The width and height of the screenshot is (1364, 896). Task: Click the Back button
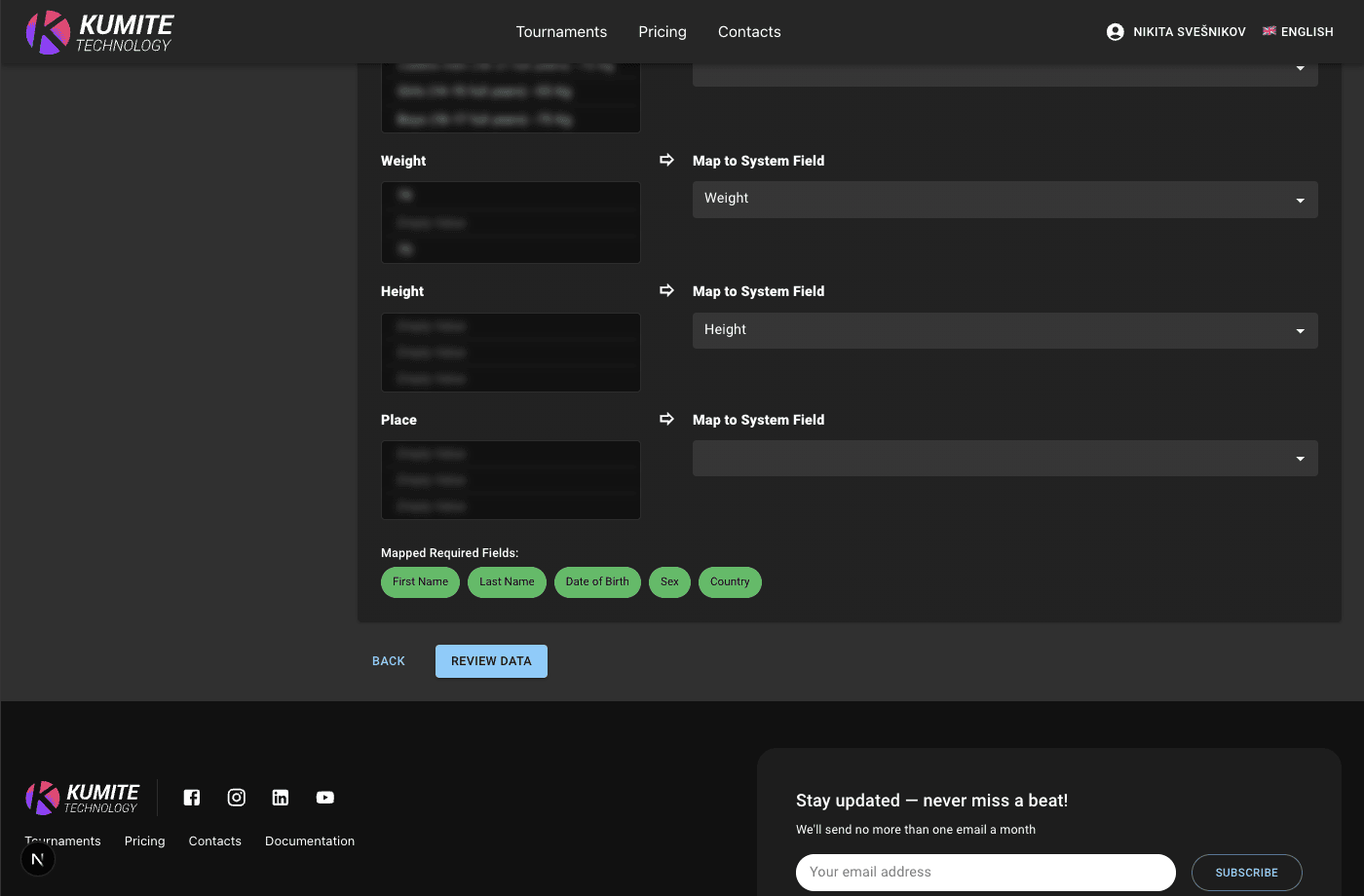click(389, 661)
